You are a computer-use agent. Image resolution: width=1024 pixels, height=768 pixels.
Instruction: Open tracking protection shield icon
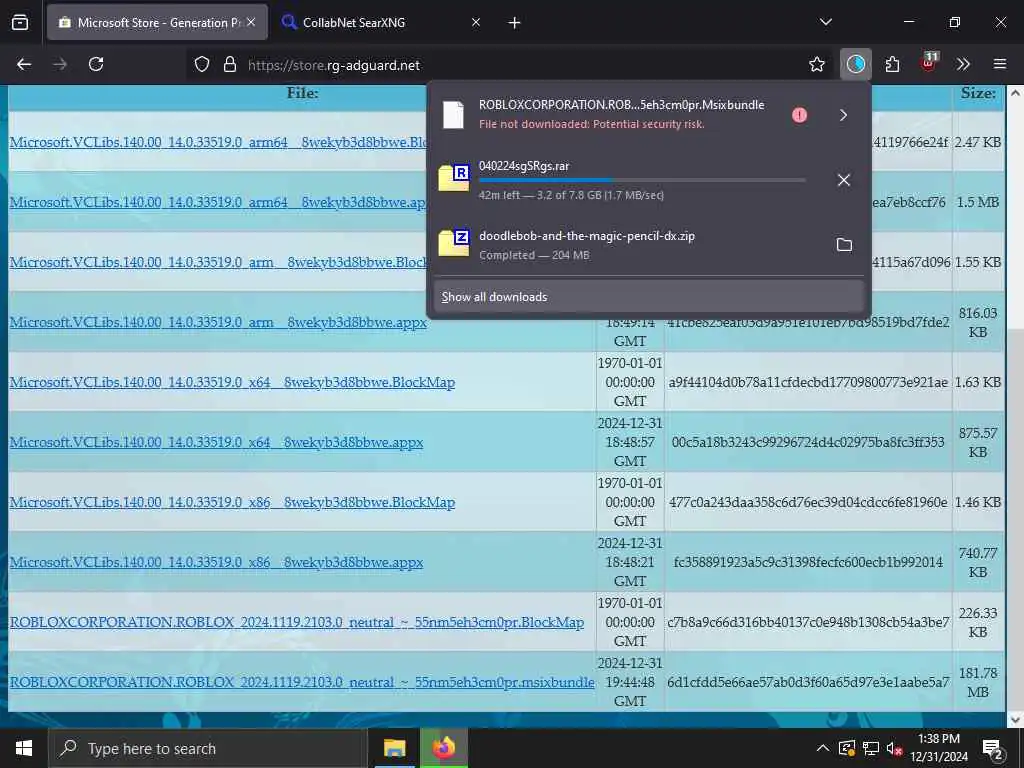tap(202, 65)
